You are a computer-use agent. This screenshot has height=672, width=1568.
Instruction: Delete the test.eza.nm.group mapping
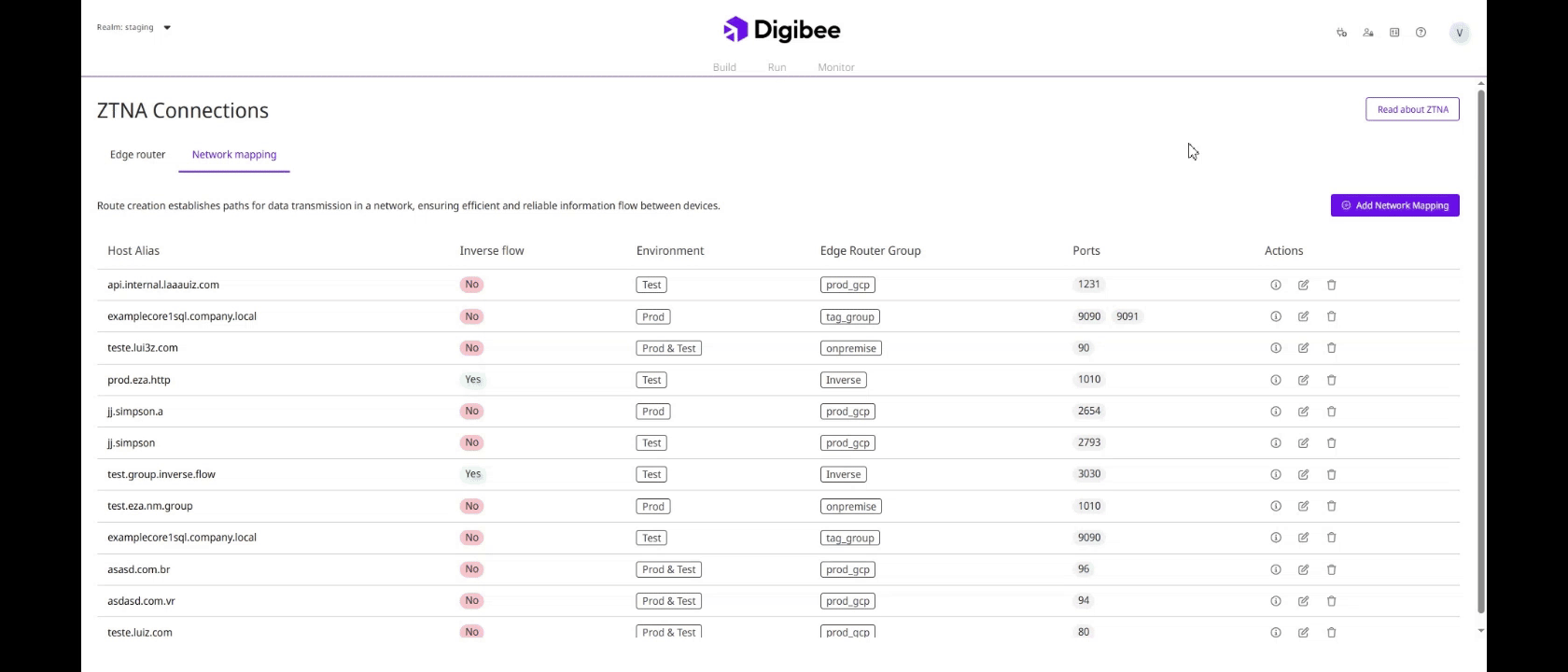[1331, 507]
